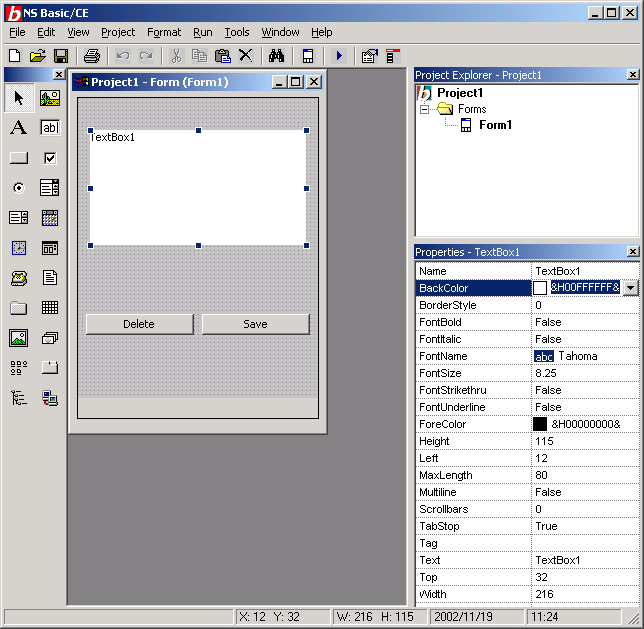This screenshot has height=629, width=644.
Task: Open the File menu
Action: [17, 32]
